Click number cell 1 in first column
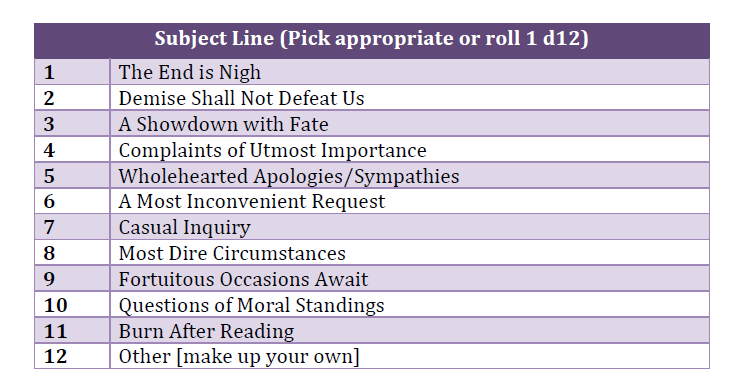Screen dimensions: 752x392 [x=72, y=72]
